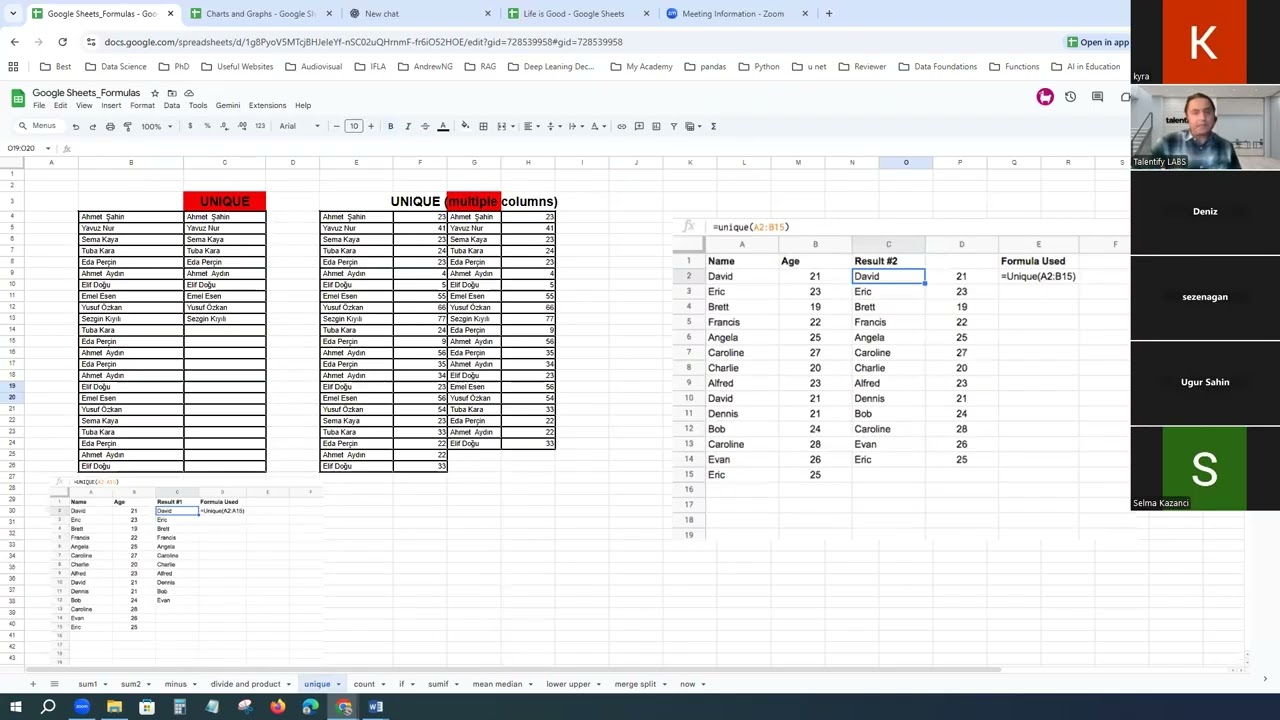Format as currency with dollar icon
The image size is (1280, 720).
click(x=190, y=126)
